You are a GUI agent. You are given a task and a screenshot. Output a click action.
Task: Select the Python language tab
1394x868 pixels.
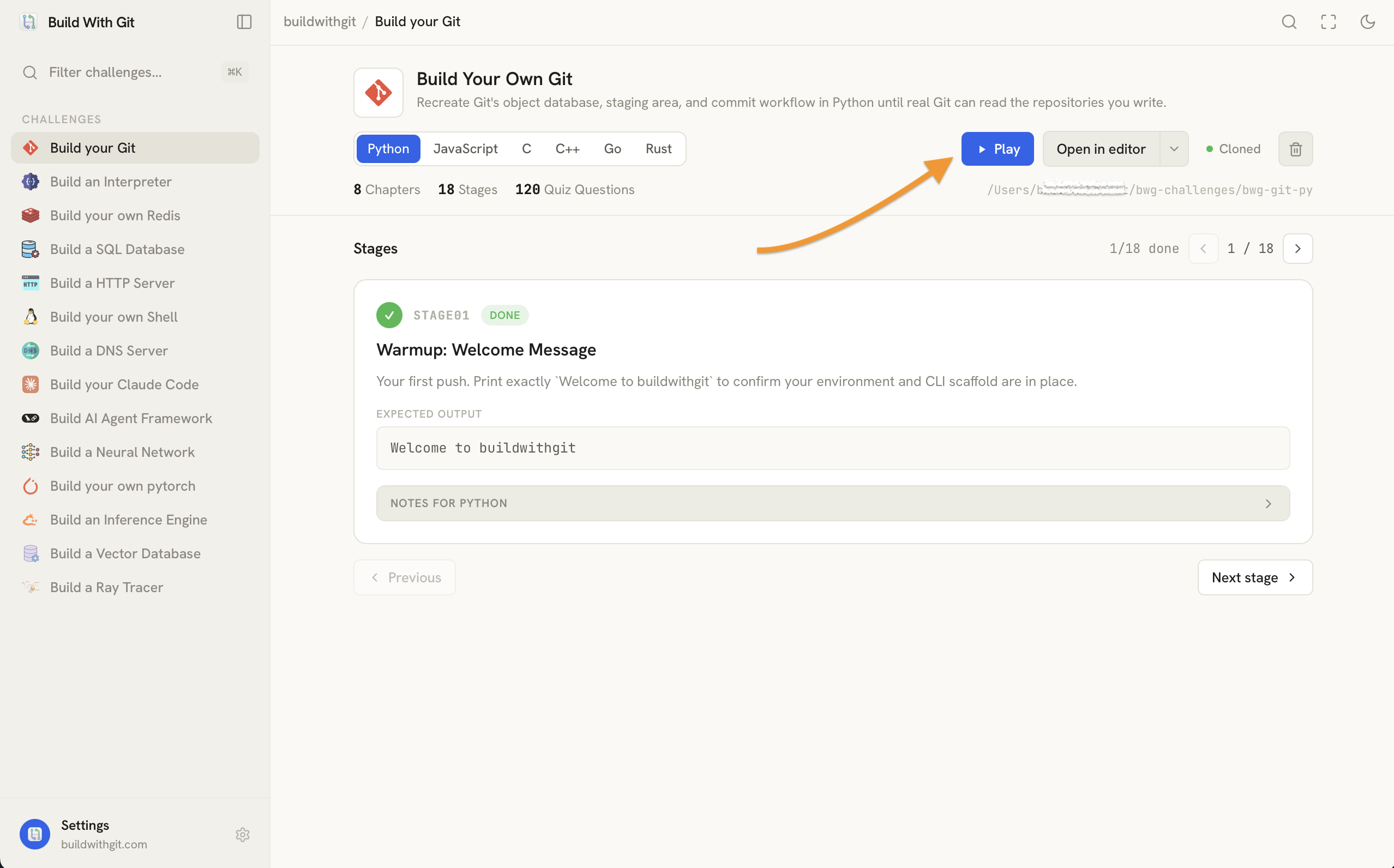(388, 149)
